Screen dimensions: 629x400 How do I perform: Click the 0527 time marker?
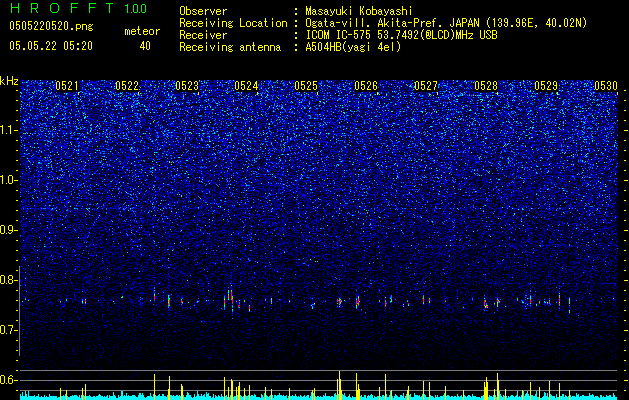(426, 86)
